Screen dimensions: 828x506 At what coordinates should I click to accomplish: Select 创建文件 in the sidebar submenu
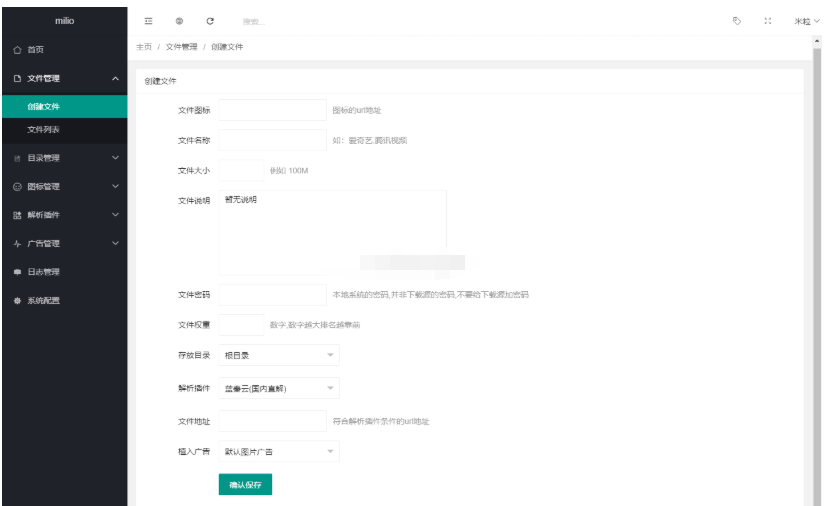(x=64, y=106)
